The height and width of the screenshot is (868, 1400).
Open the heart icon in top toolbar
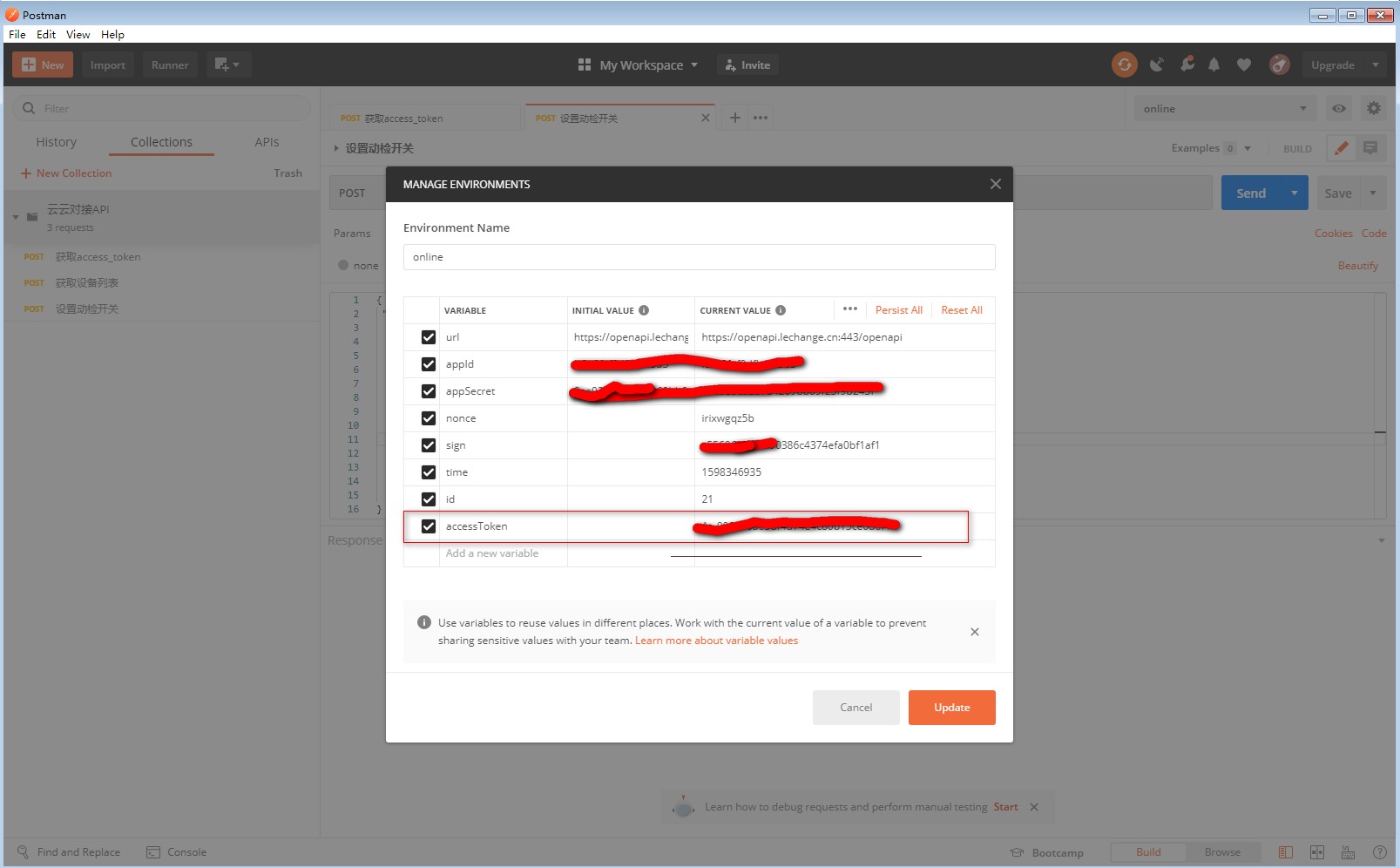[1244, 64]
